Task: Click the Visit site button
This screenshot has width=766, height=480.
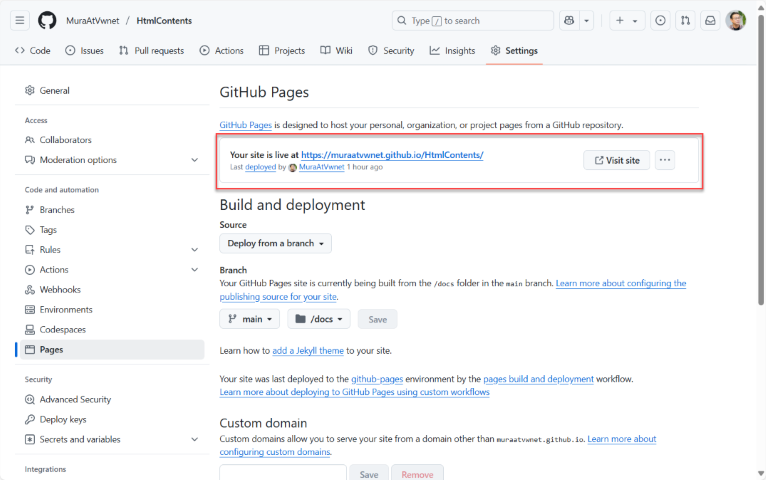Action: tap(617, 160)
